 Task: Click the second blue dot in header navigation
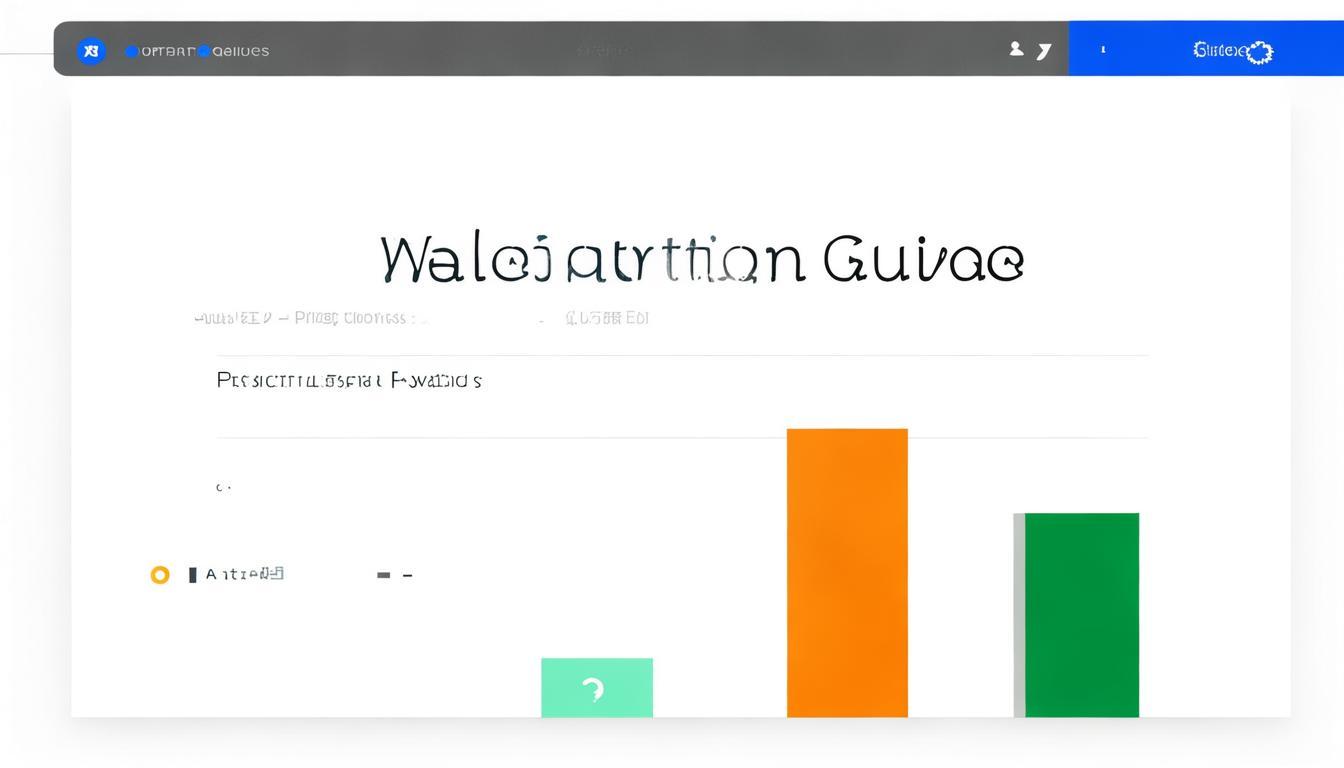204,51
